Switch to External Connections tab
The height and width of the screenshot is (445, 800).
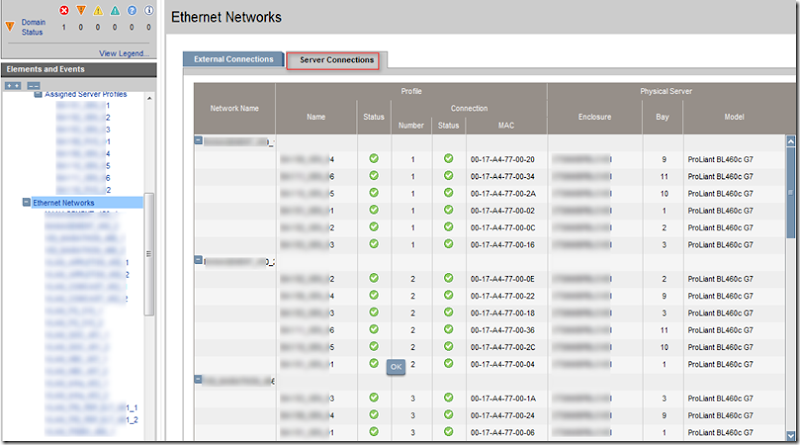[233, 59]
